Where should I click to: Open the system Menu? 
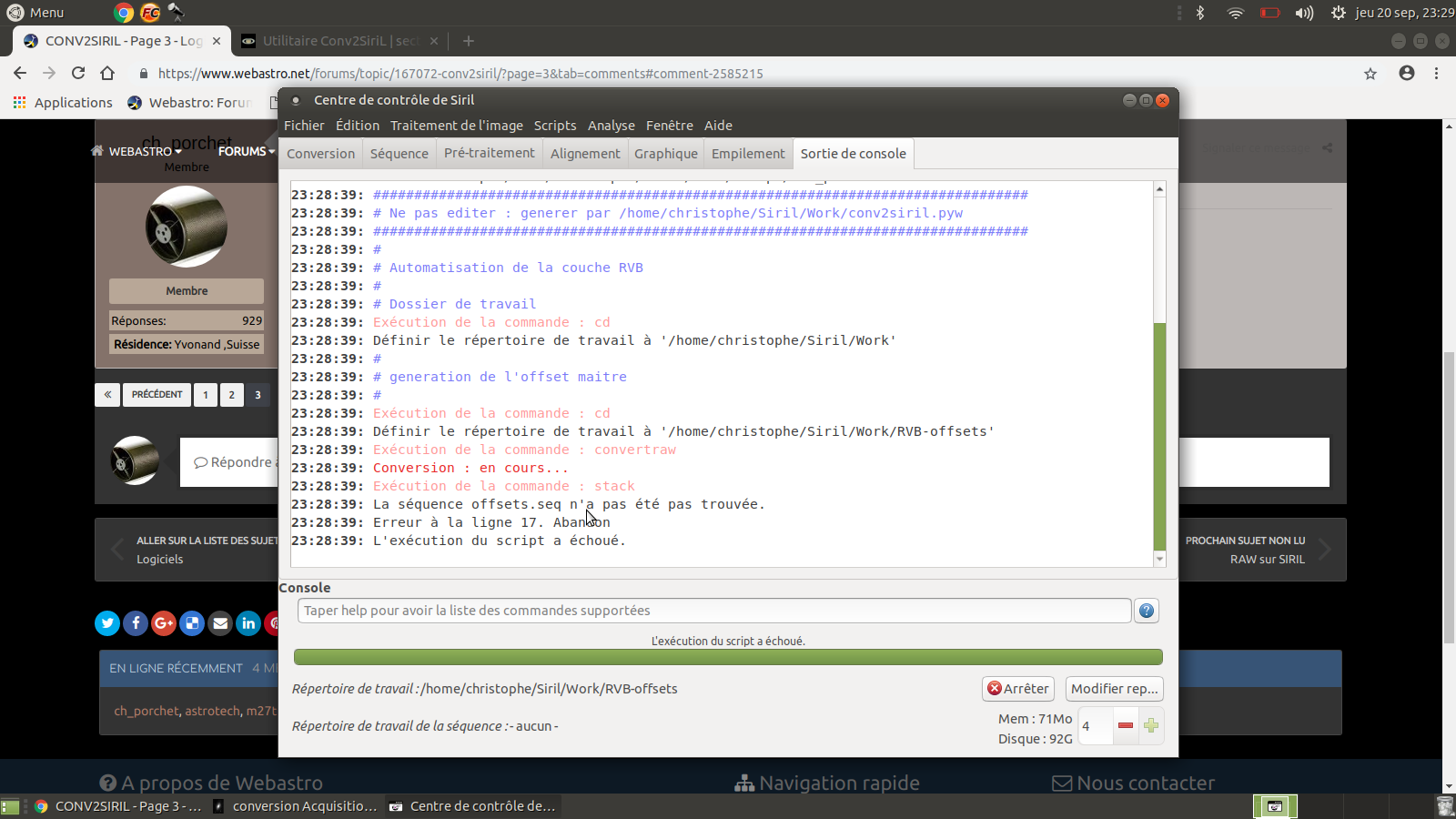point(35,13)
